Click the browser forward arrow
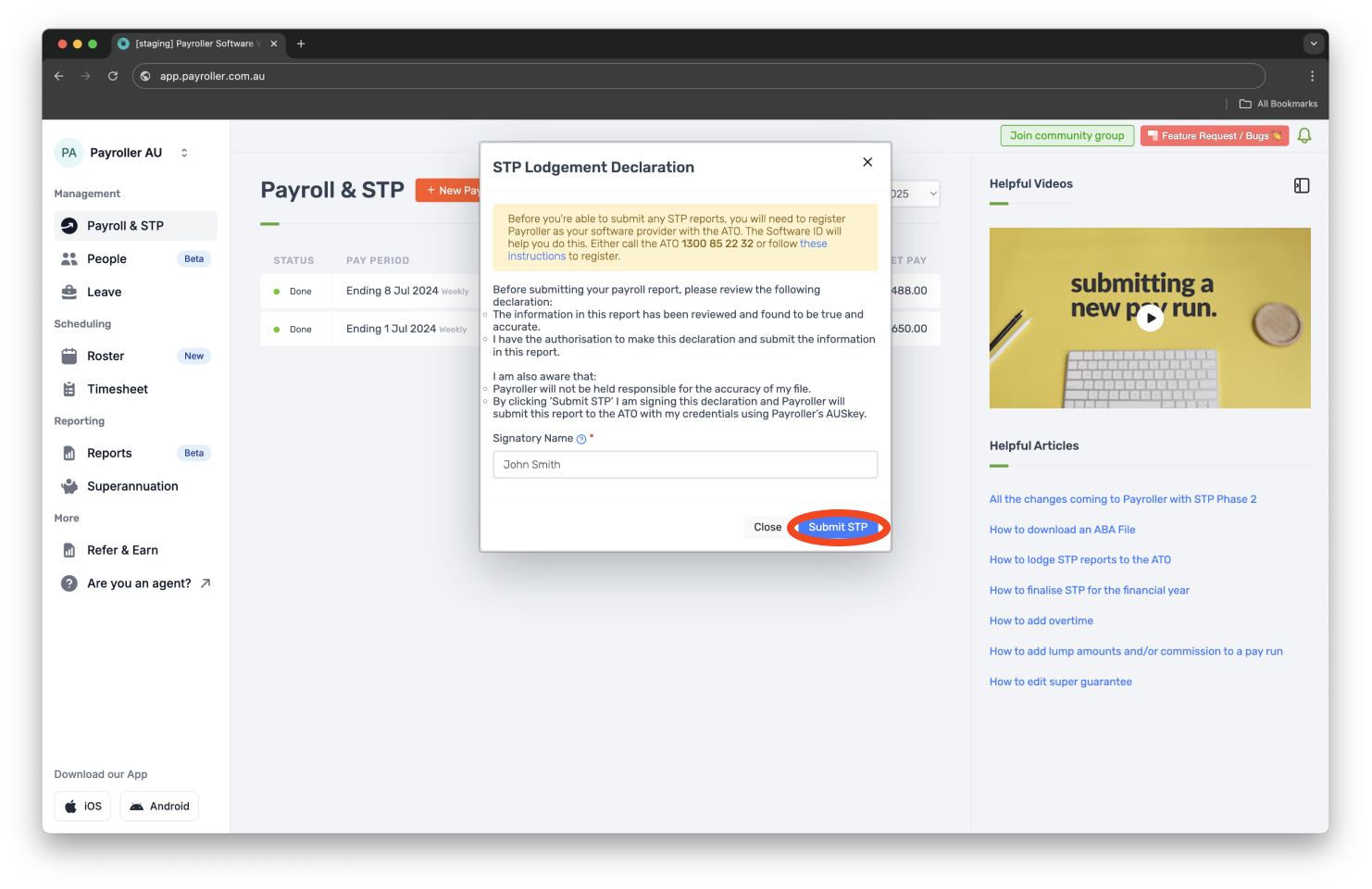This screenshot has height=889, width=1372. (x=86, y=76)
